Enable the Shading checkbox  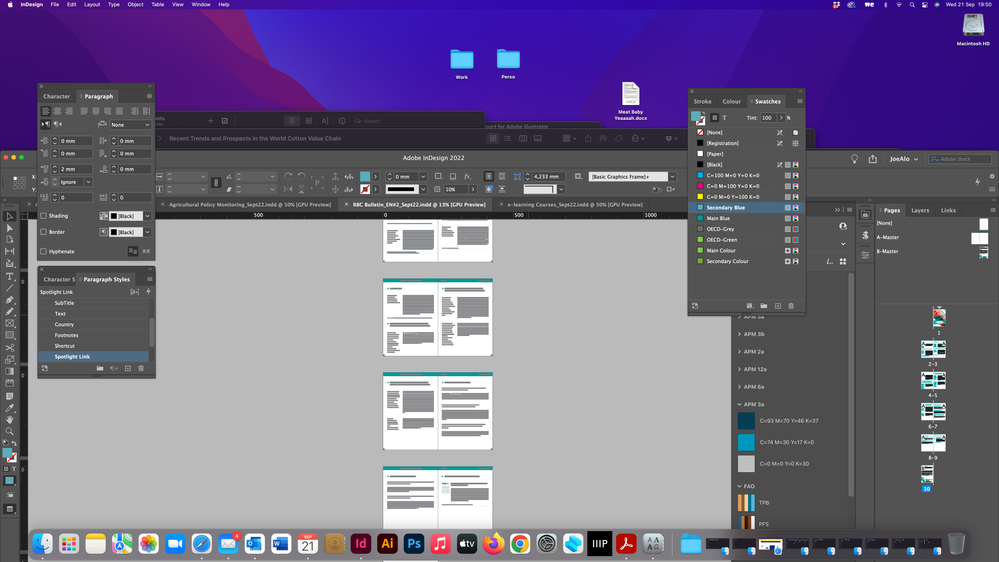click(x=43, y=216)
